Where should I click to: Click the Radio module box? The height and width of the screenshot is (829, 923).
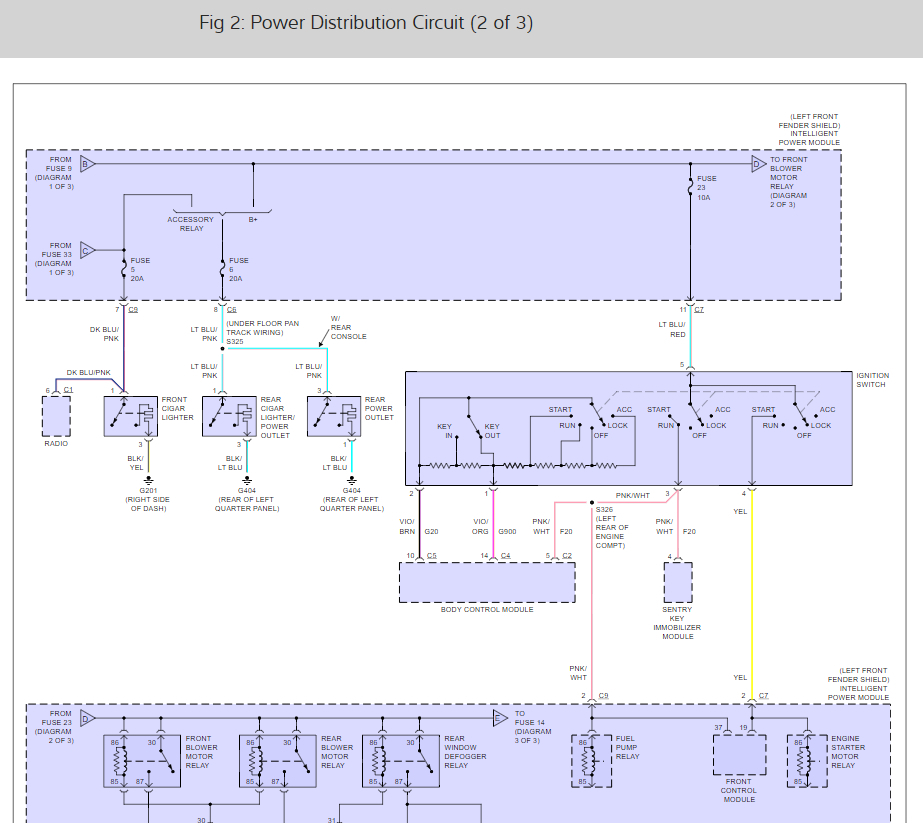pyautogui.click(x=56, y=415)
